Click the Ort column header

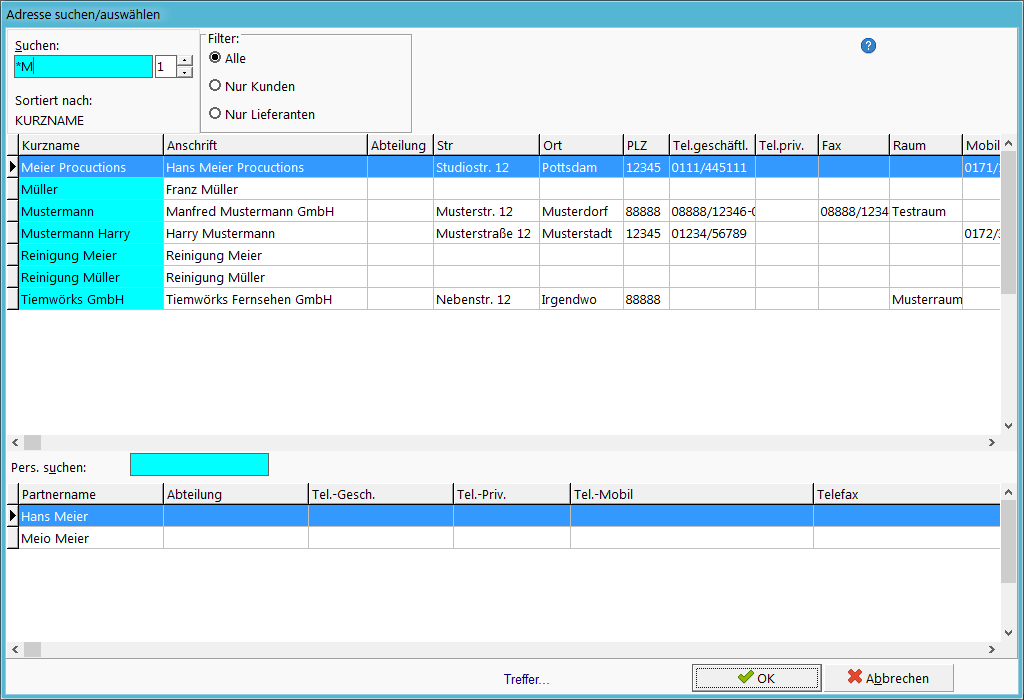581,145
